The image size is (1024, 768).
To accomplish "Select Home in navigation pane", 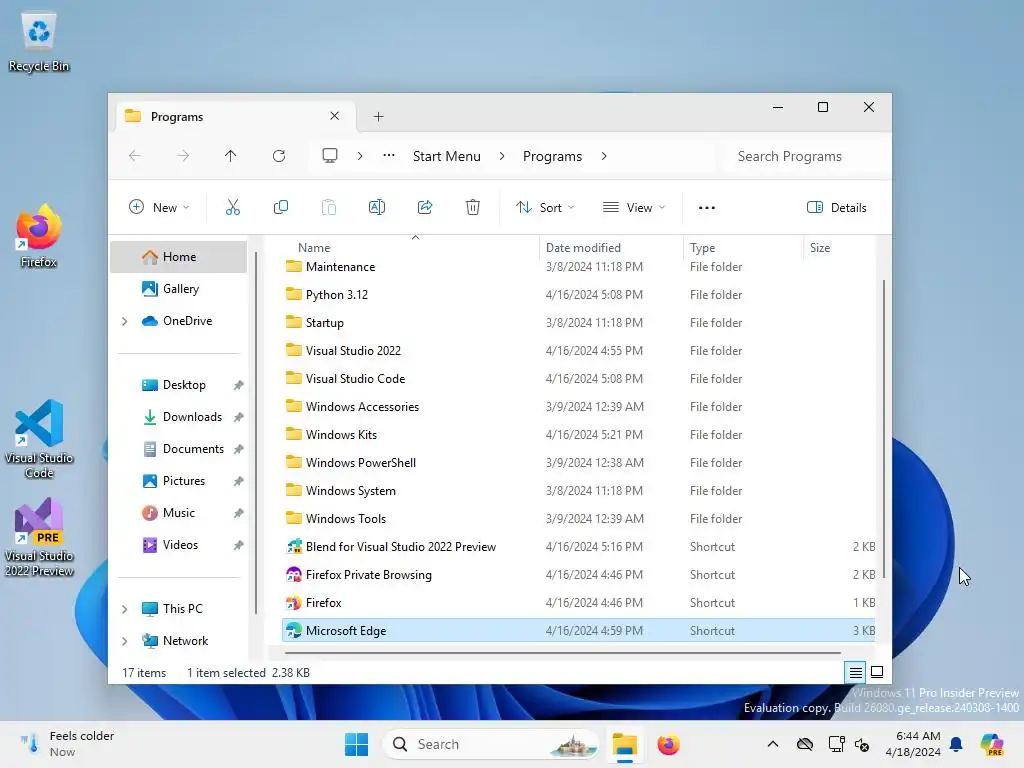I will 179,257.
